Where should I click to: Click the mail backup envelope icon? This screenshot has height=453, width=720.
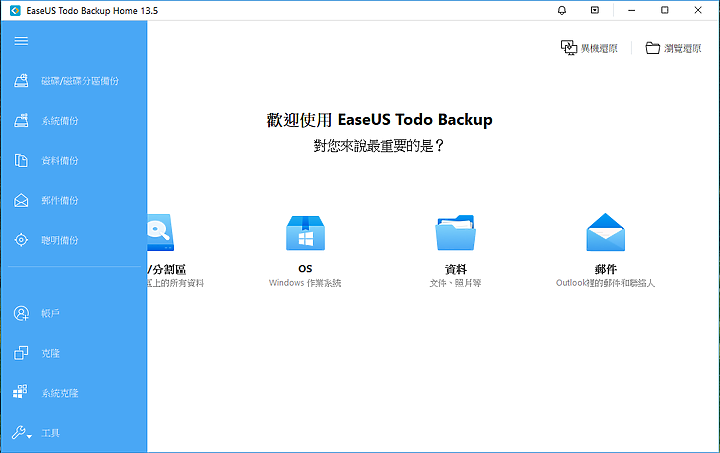pyautogui.click(x=21, y=201)
